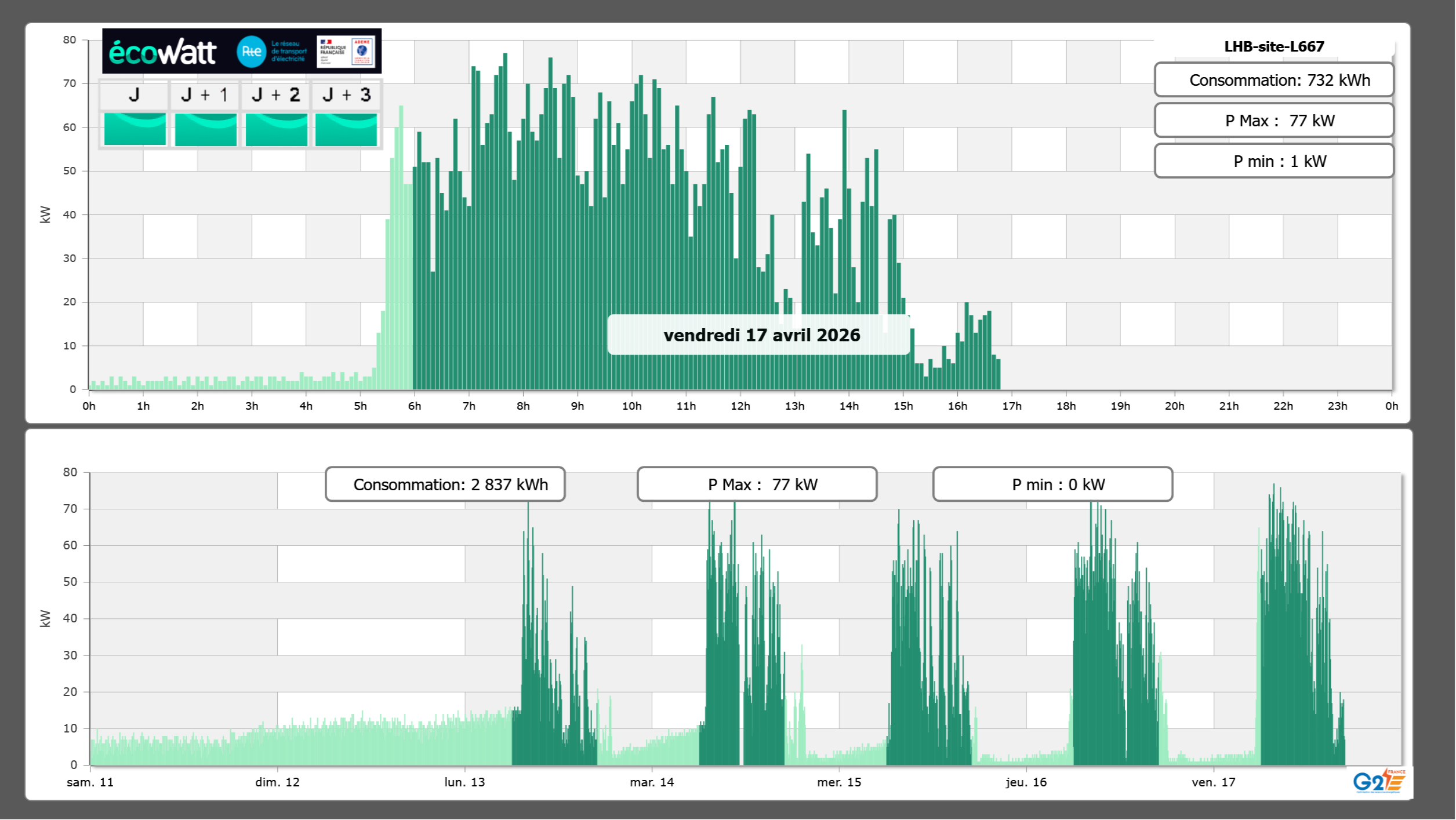
Task: Click the P min : 0 kW box
Action: pos(1052,484)
